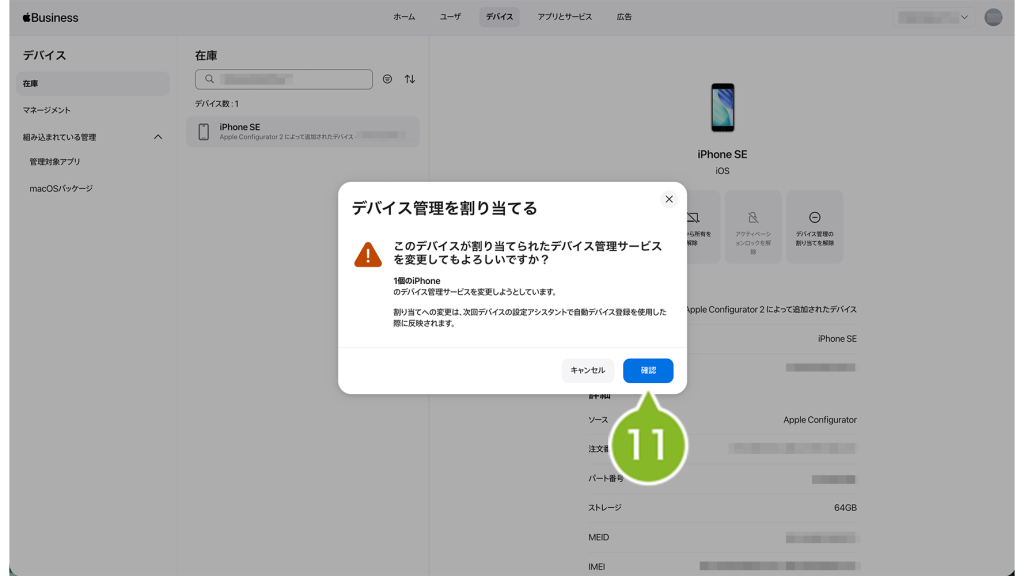Image resolution: width=1024 pixels, height=576 pixels.
Task: Close the デバイス管理を割り当てる dialog with X
Action: pyautogui.click(x=669, y=199)
